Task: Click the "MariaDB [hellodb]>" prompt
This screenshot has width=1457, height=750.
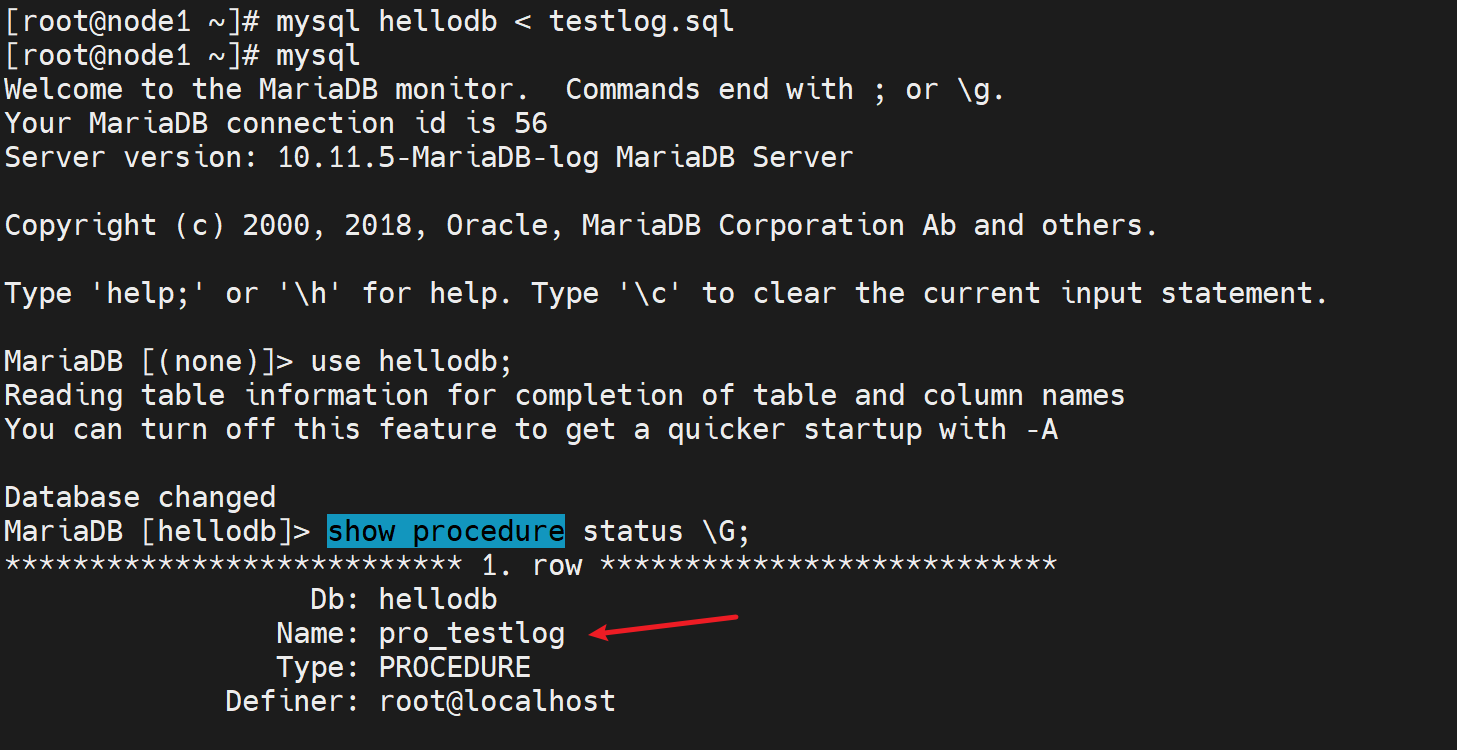Action: 158,531
